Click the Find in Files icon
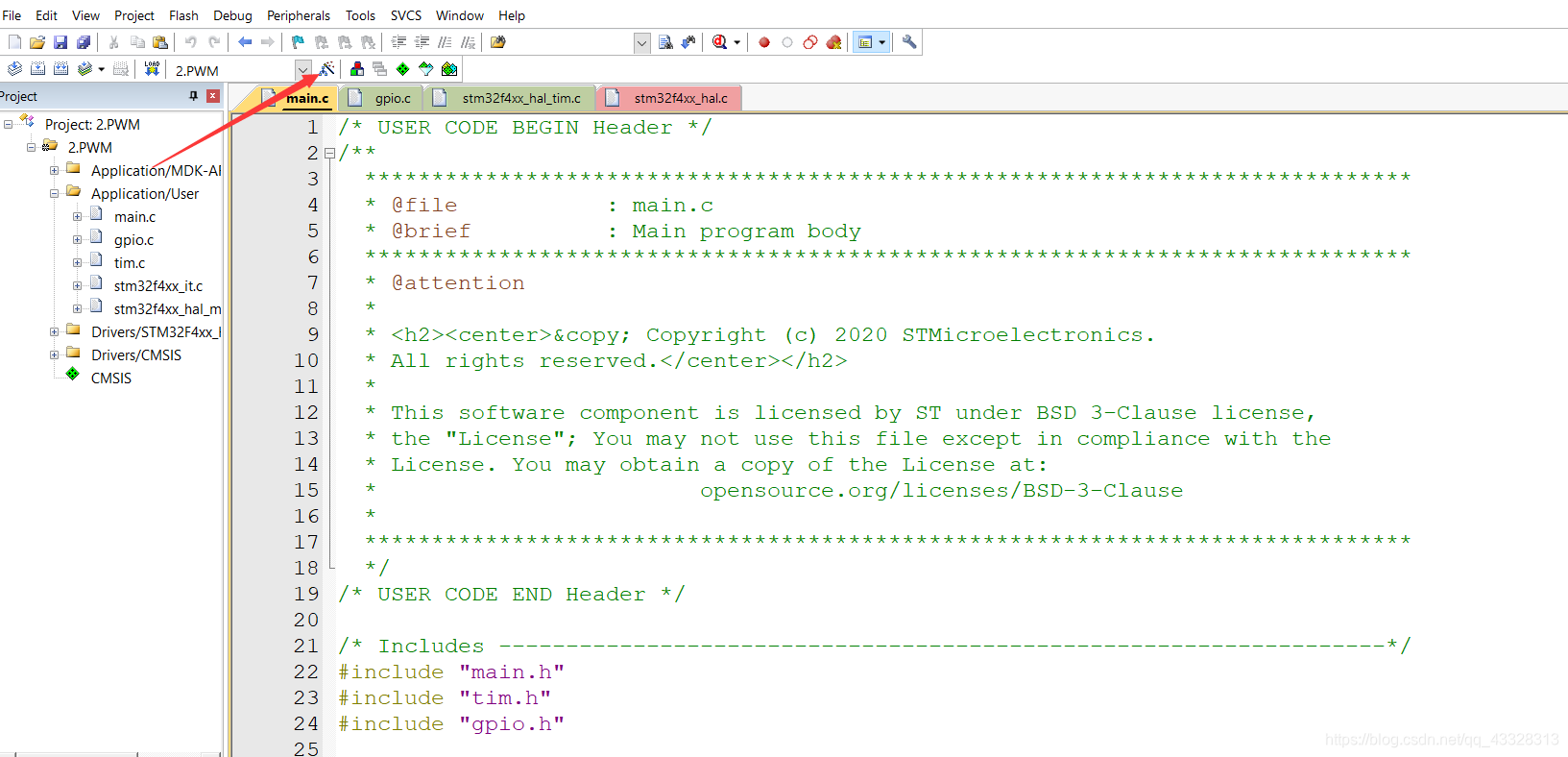 497,42
